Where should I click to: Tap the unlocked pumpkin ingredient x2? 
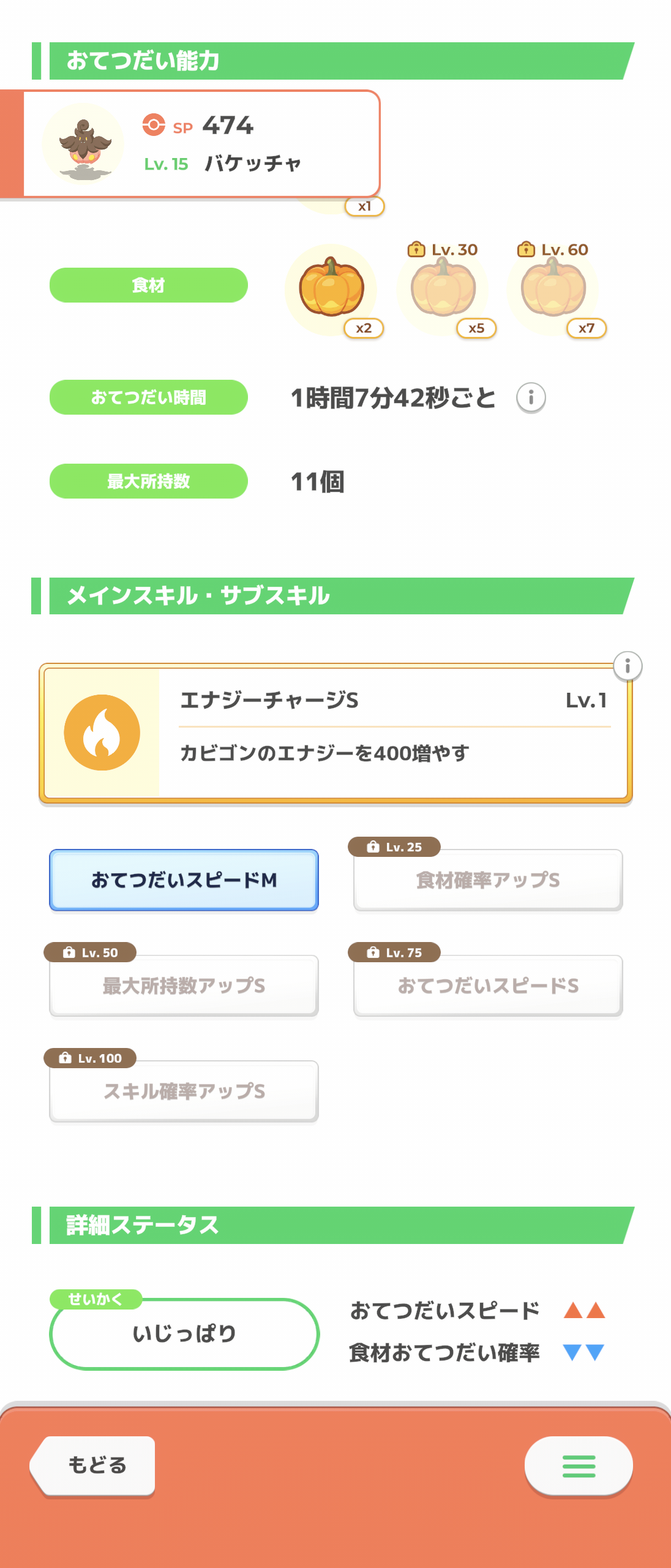tap(332, 289)
